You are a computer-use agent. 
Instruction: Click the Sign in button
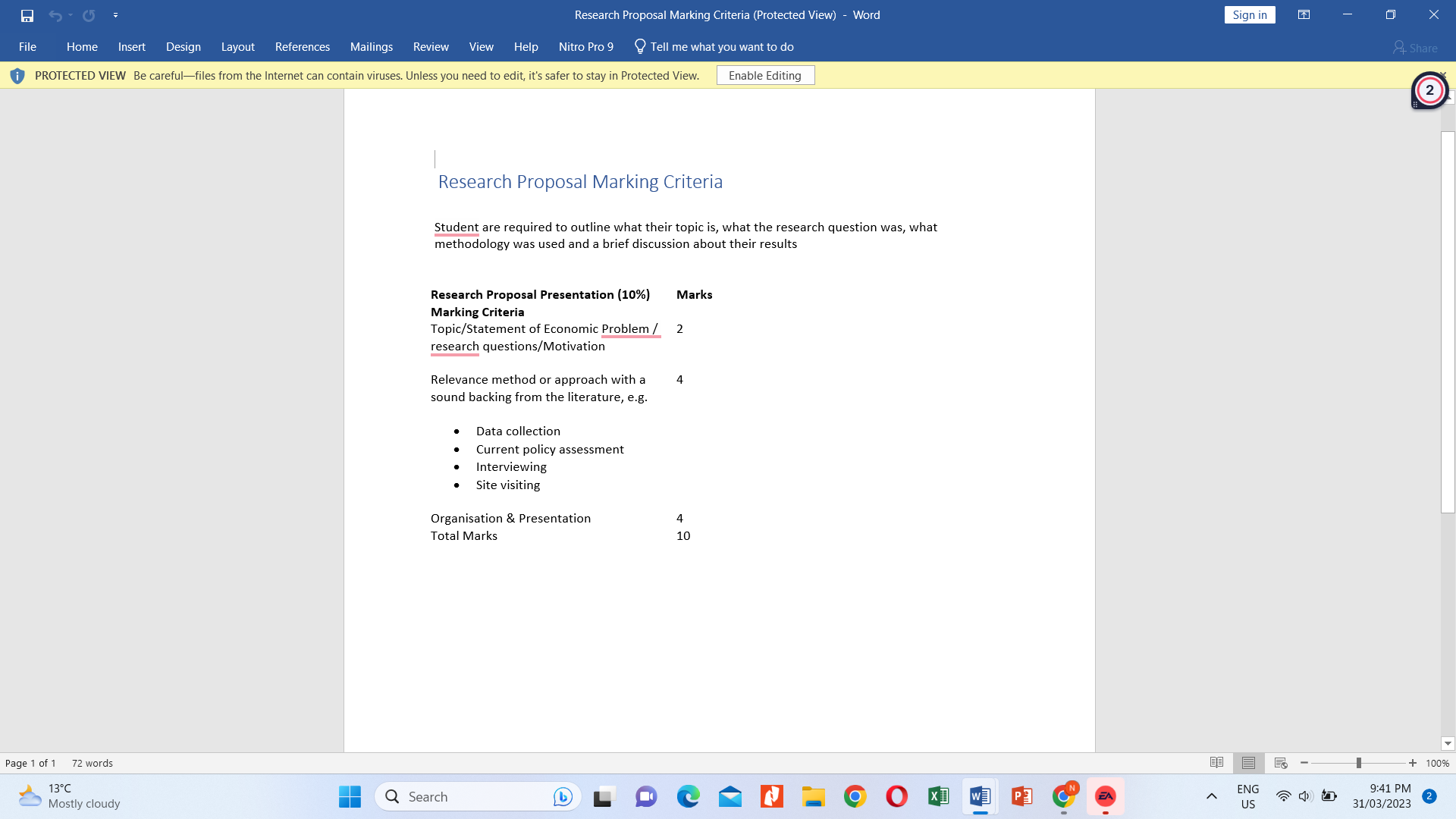click(1250, 14)
